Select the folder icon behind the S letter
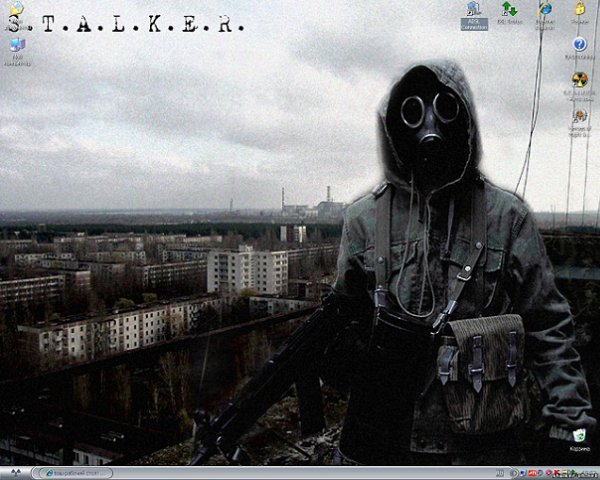Screen dimensions: 600x480 click(16, 8)
